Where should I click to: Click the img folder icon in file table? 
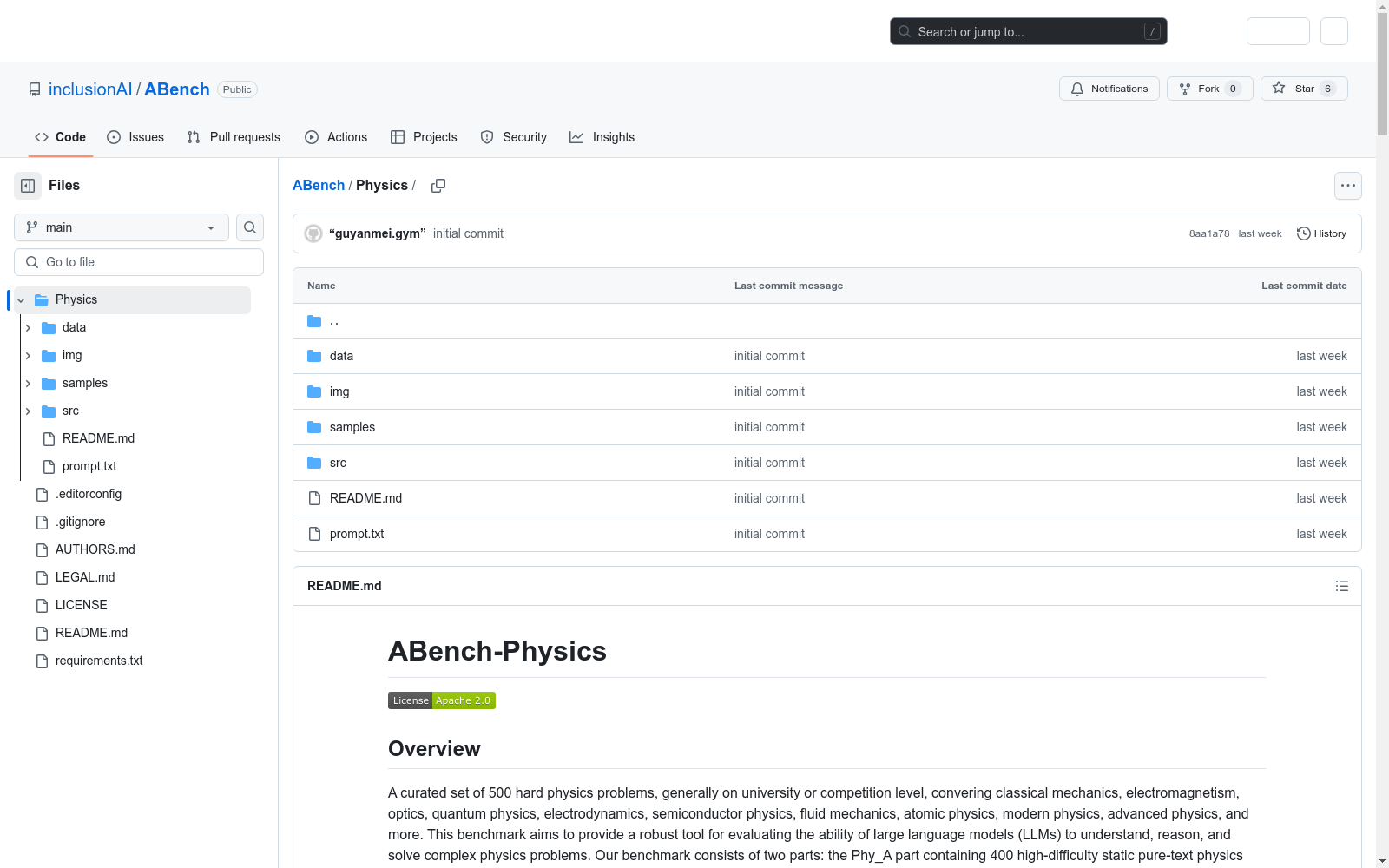[x=314, y=391]
